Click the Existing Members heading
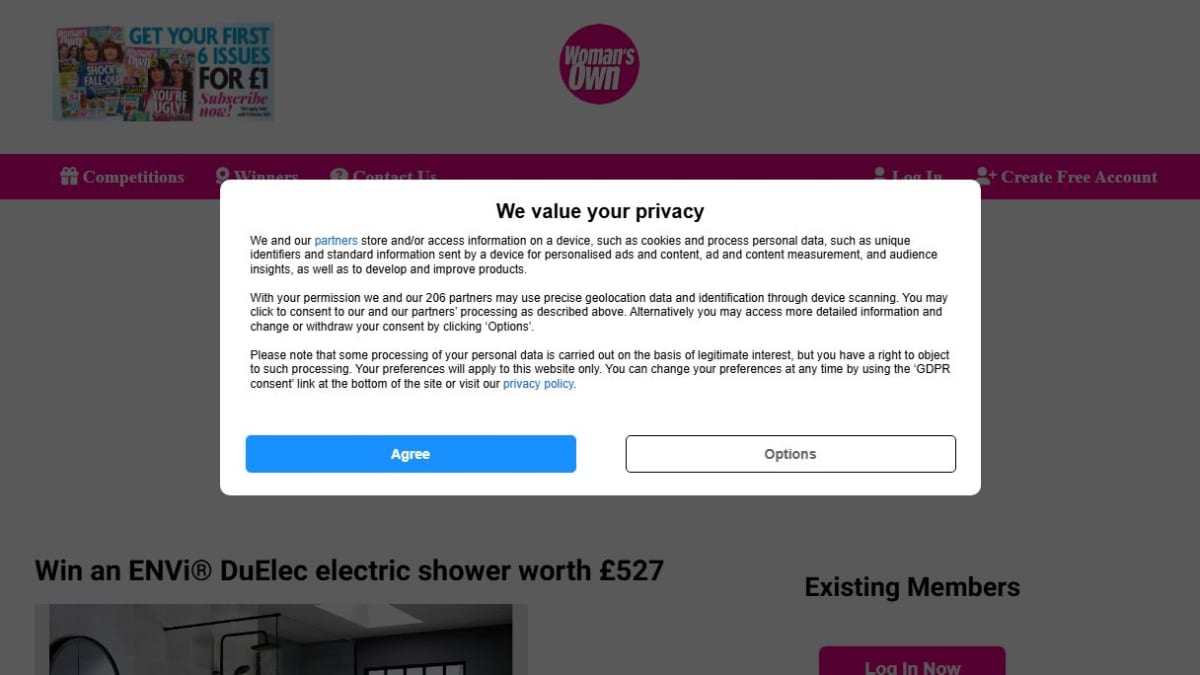 coord(912,587)
